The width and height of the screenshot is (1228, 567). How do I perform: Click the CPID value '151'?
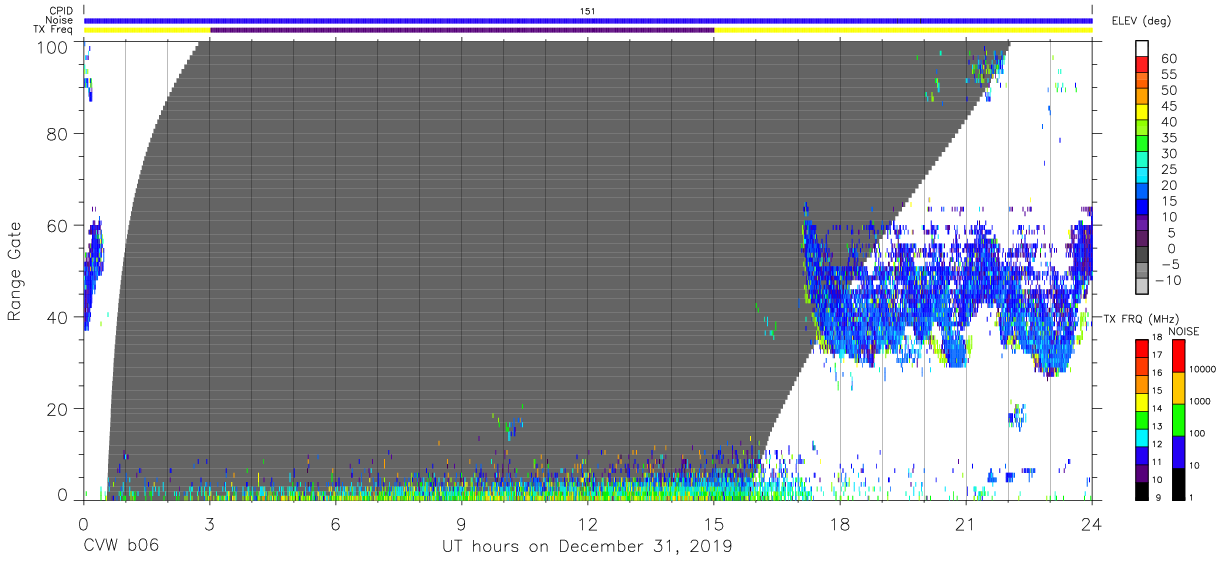click(x=588, y=11)
